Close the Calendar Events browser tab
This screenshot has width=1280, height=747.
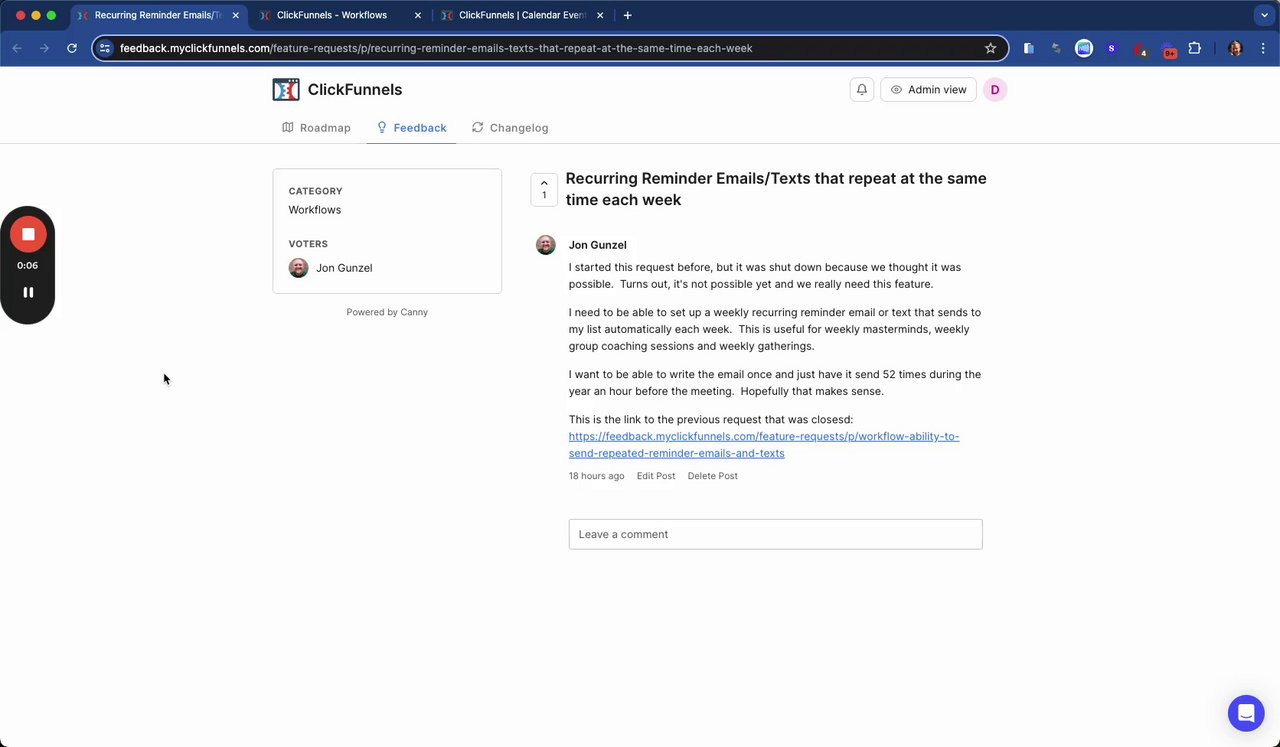(599, 15)
